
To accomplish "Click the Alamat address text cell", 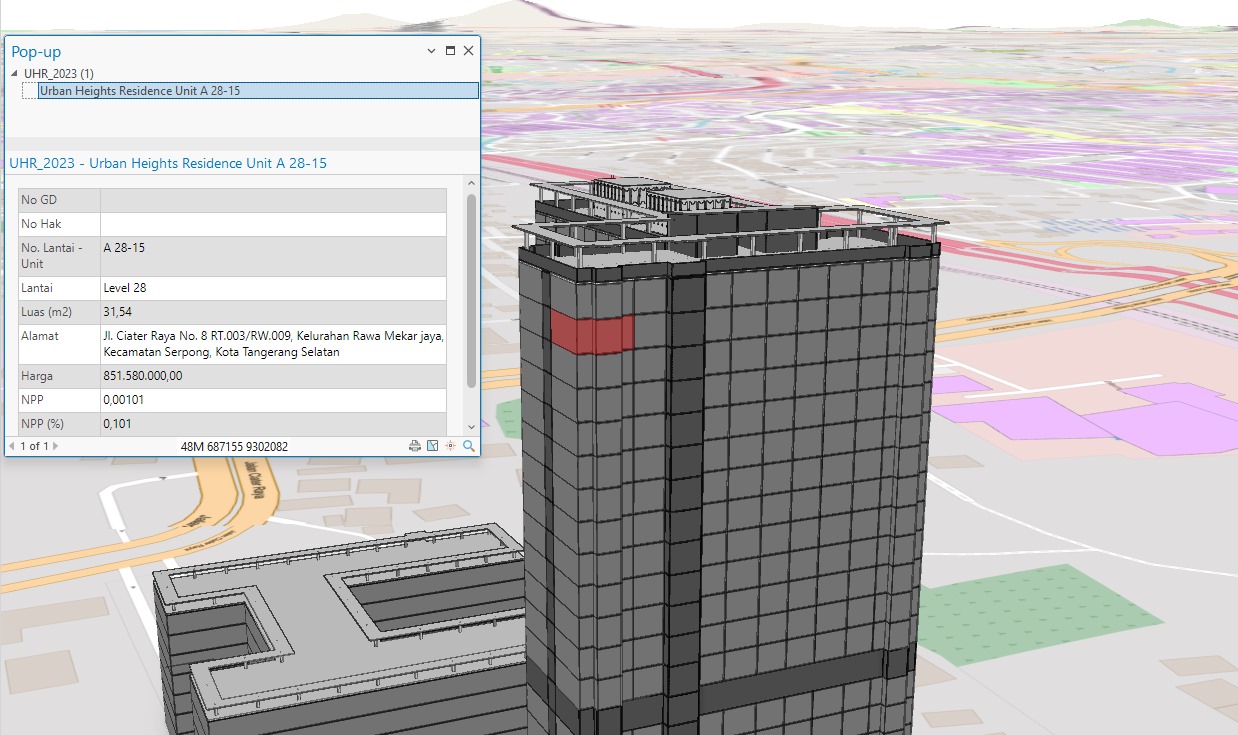I will (x=273, y=344).
